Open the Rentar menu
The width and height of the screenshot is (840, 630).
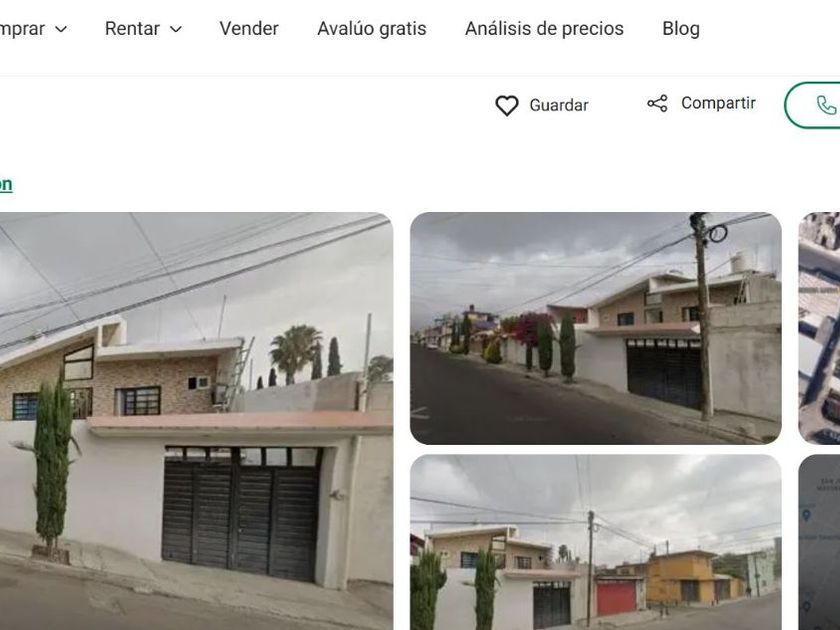(132, 28)
